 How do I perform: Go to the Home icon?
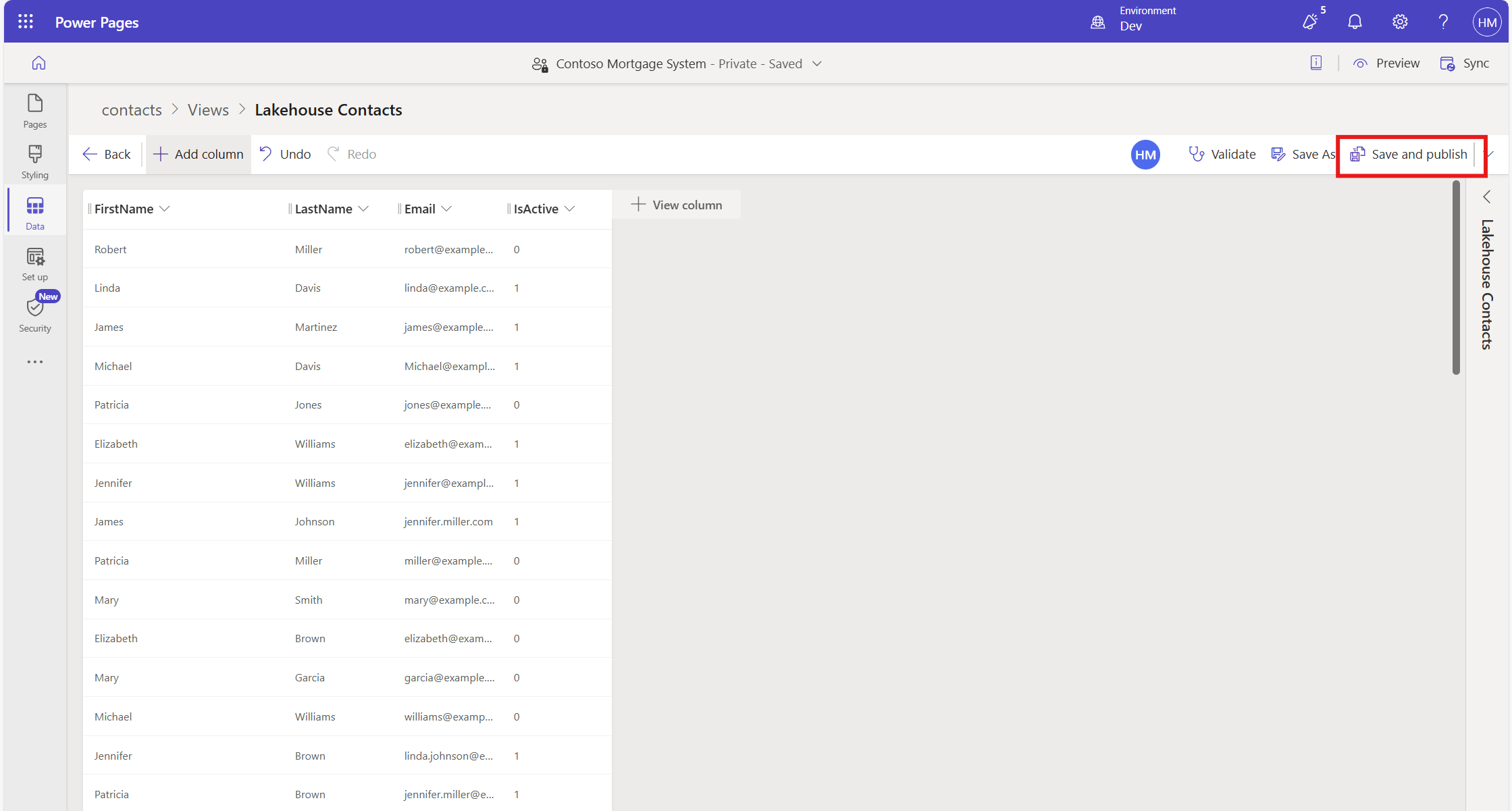39,63
